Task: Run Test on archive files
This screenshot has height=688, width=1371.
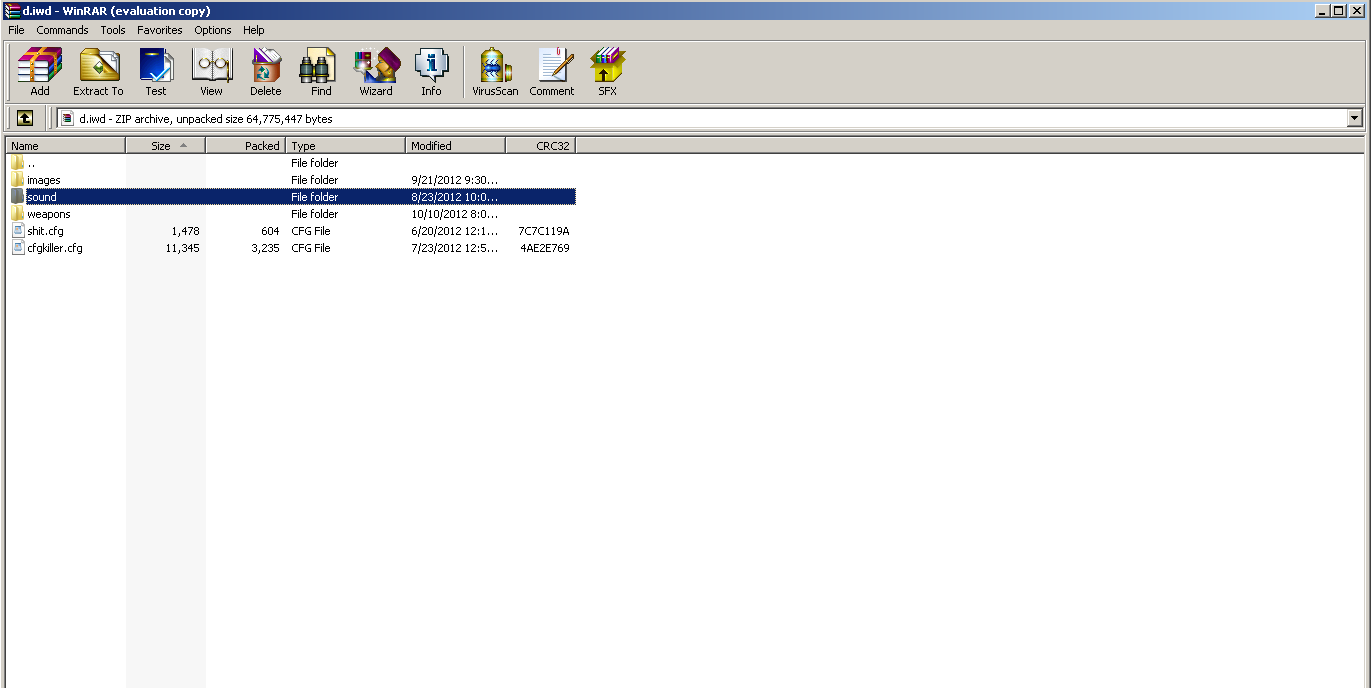Action: (x=156, y=72)
